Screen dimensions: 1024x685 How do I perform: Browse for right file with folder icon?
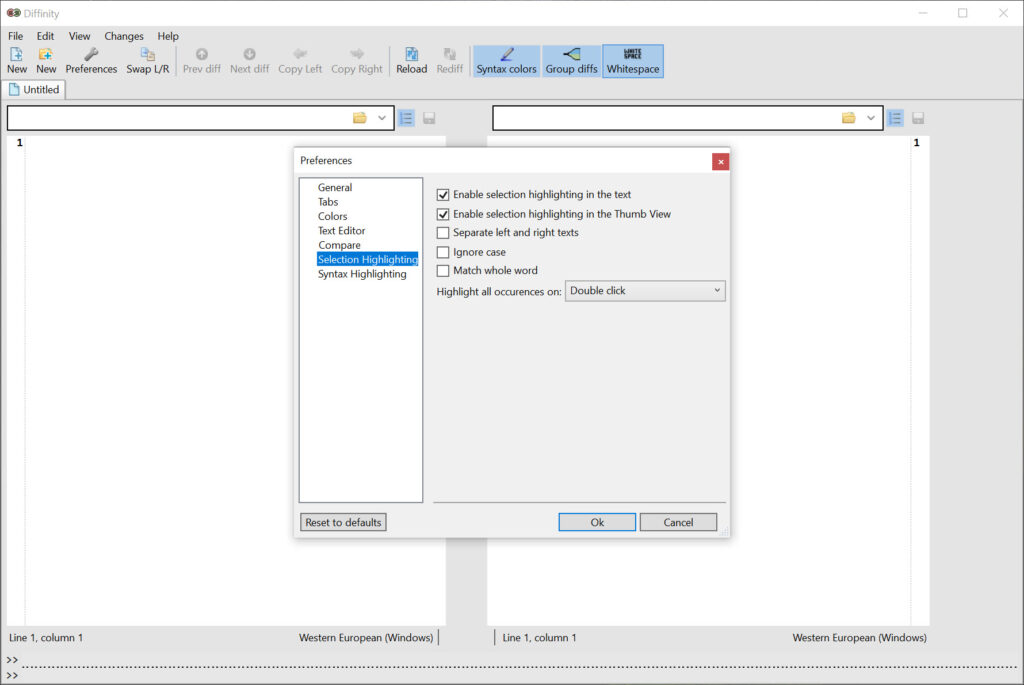[848, 118]
